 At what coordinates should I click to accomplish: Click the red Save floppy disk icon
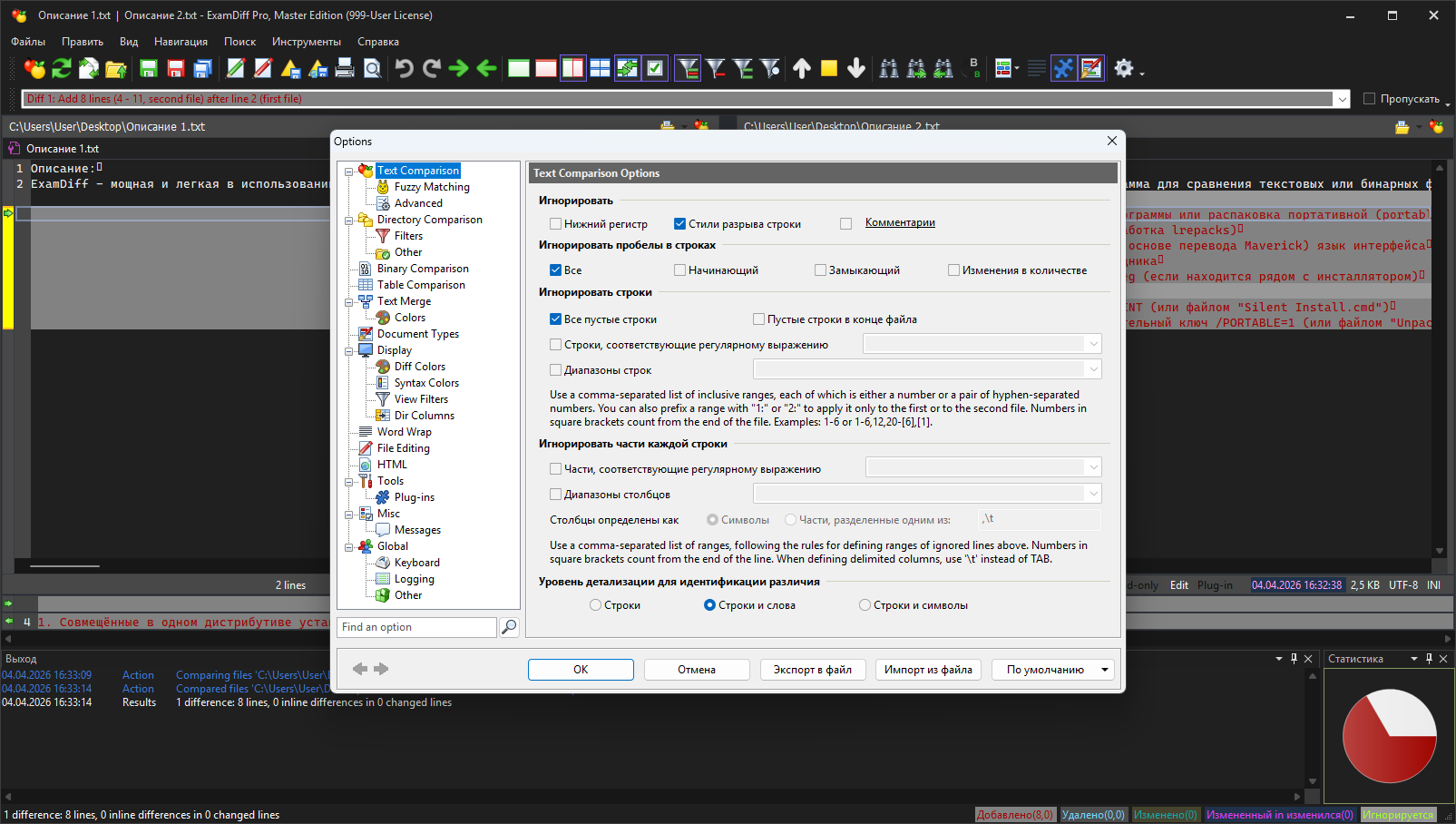point(176,68)
